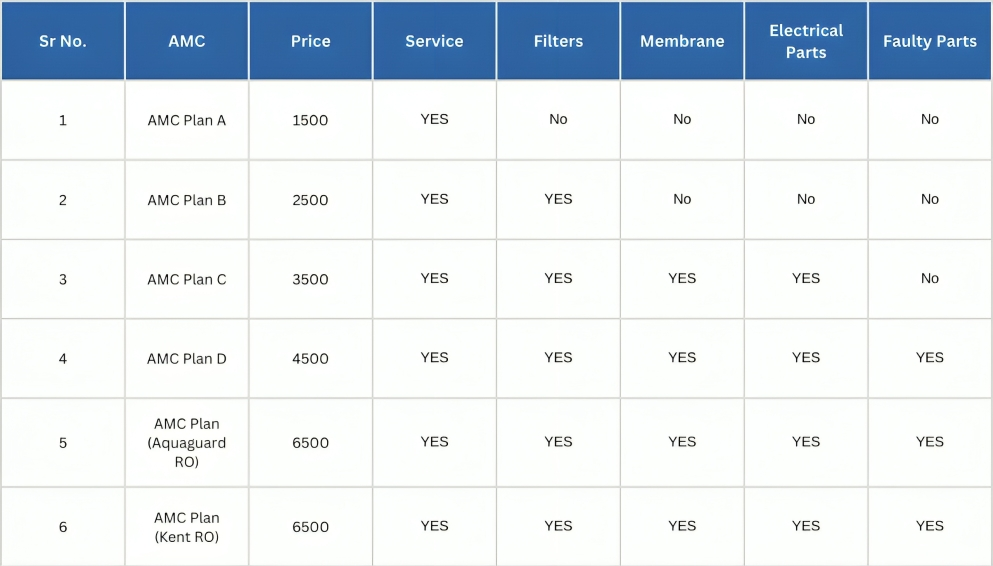Select the Price column header

pyautogui.click(x=310, y=42)
